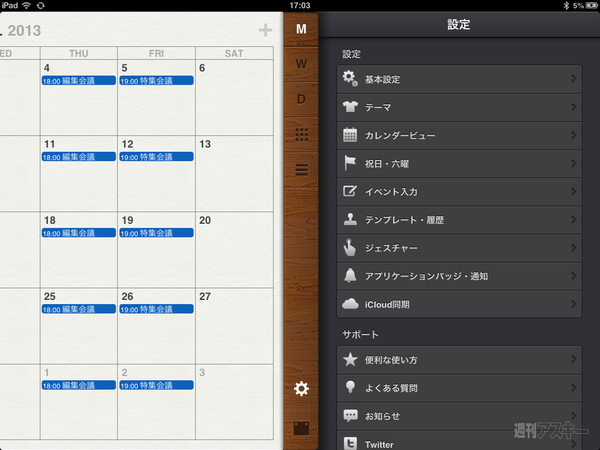This screenshot has height=450, width=600.
Task: Select Saturday 27 date cell
Action: (234, 326)
